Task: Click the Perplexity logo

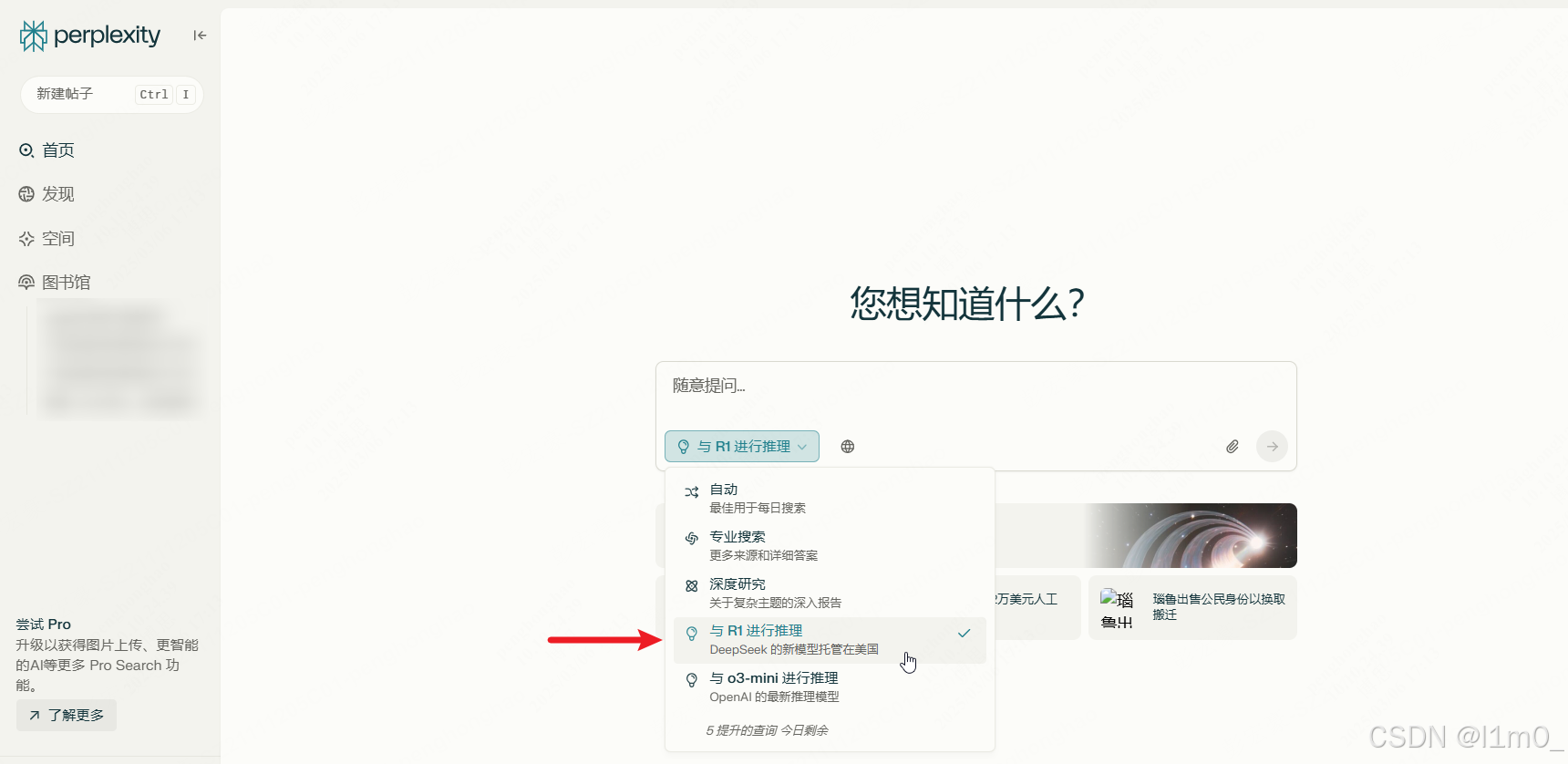Action: tap(89, 36)
